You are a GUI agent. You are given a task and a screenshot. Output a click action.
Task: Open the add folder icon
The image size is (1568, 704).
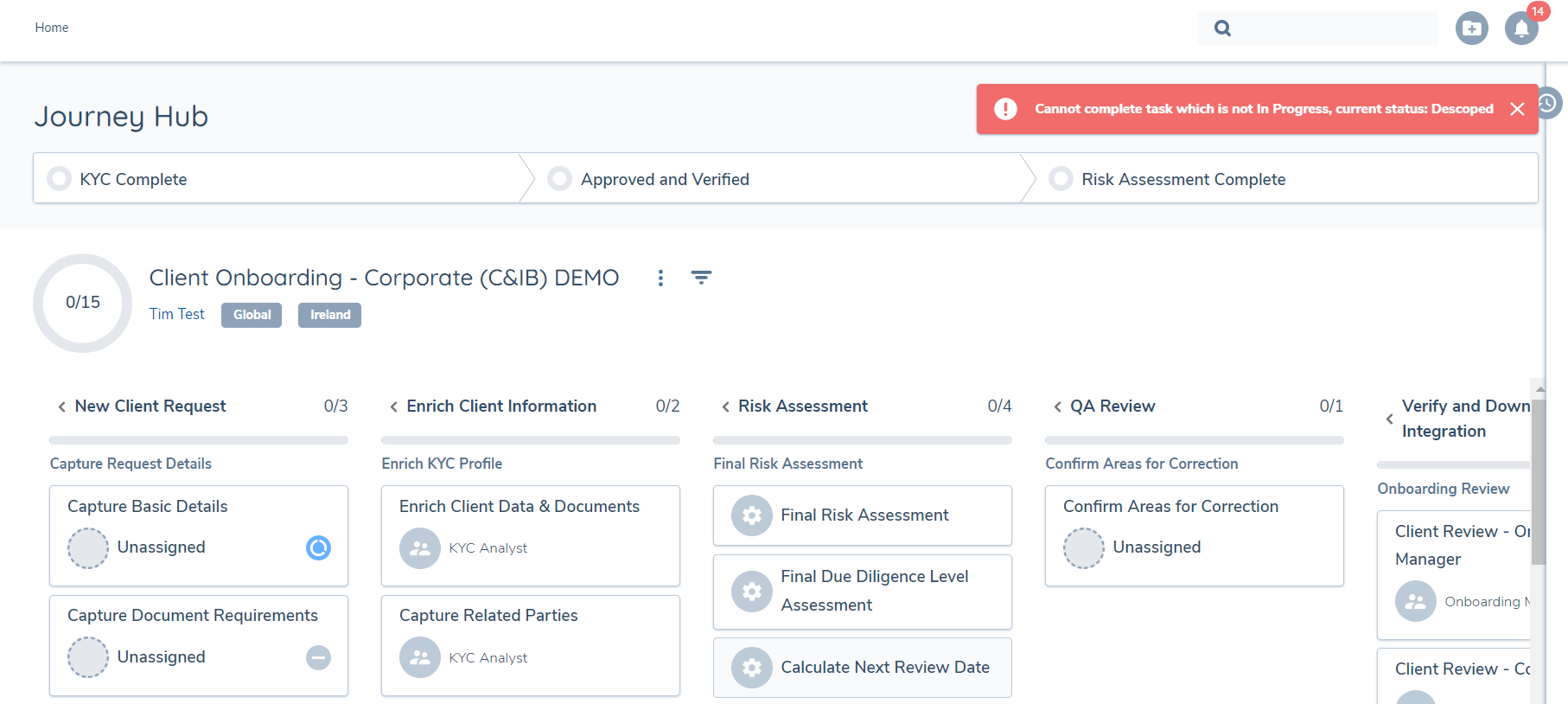click(1471, 29)
